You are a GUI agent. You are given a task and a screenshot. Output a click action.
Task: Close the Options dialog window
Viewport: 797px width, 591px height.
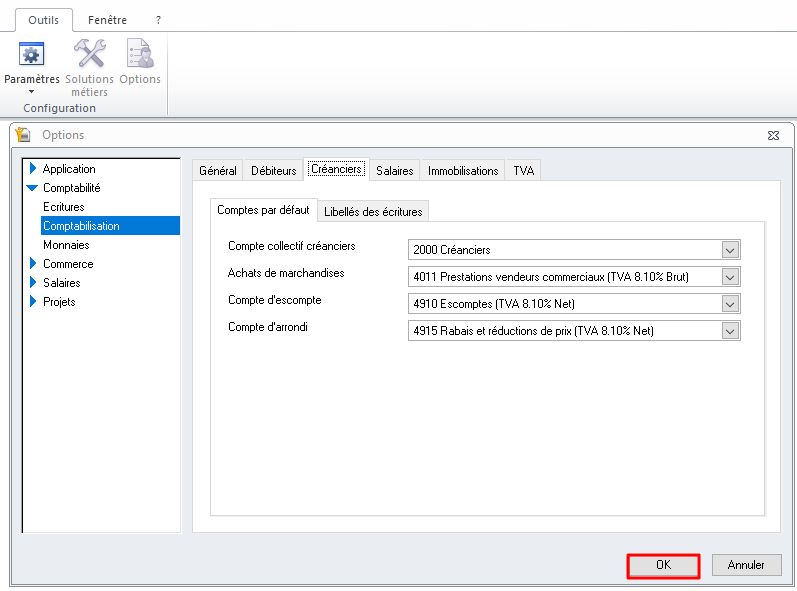(x=773, y=135)
